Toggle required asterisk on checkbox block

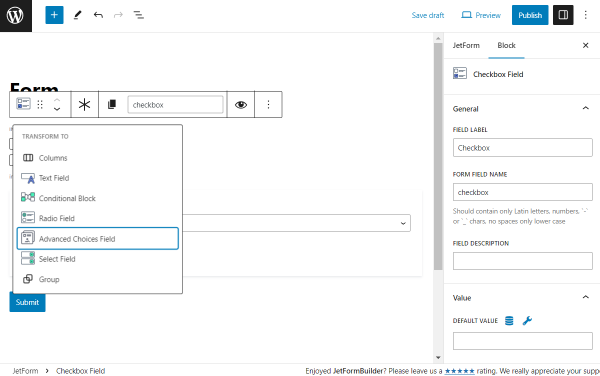pos(84,104)
